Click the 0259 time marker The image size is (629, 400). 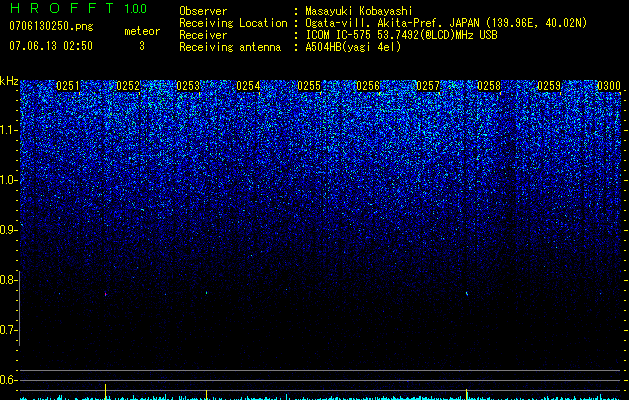[x=549, y=86]
